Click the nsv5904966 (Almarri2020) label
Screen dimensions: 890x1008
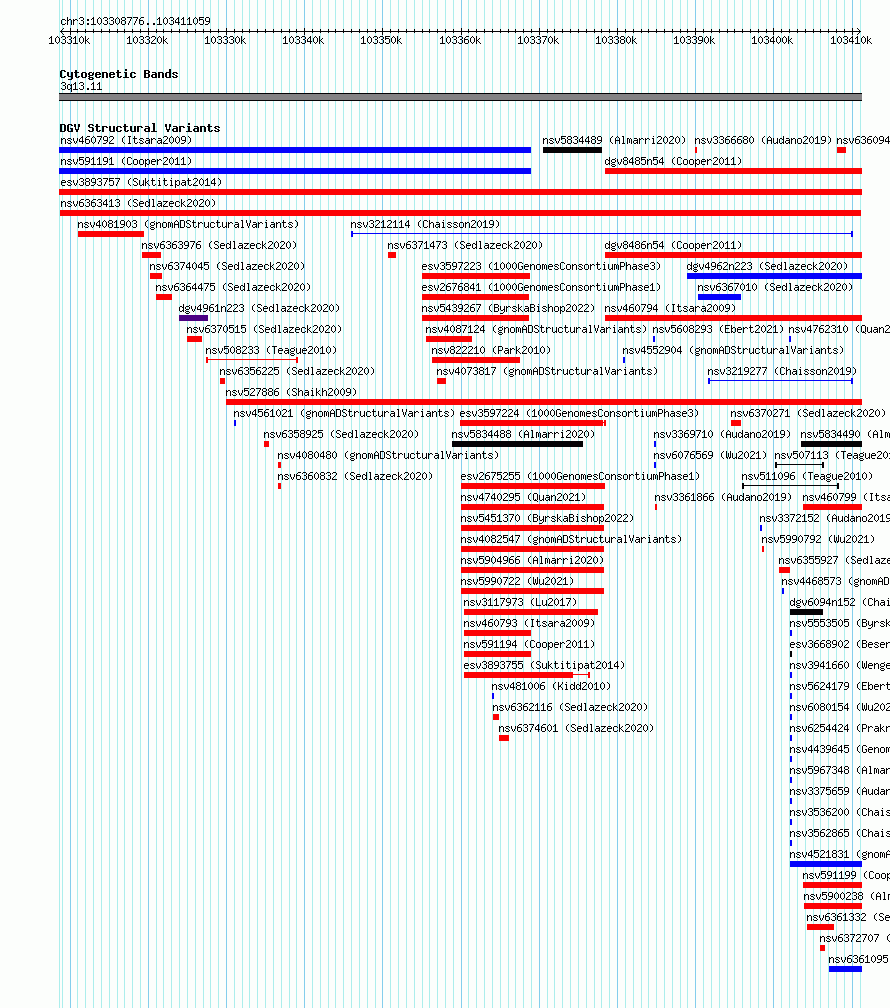532,561
